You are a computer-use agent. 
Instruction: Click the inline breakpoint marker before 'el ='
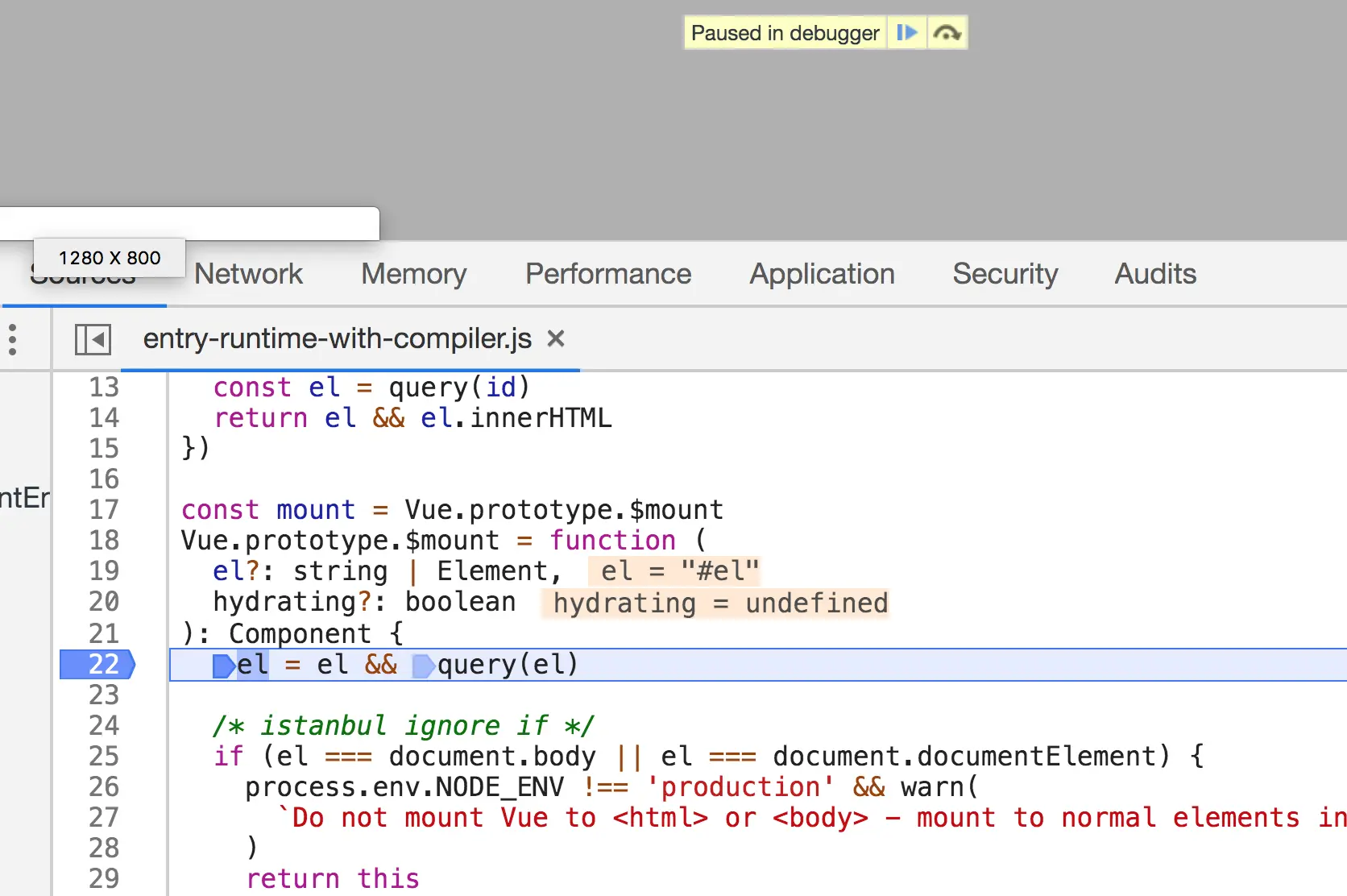[223, 666]
